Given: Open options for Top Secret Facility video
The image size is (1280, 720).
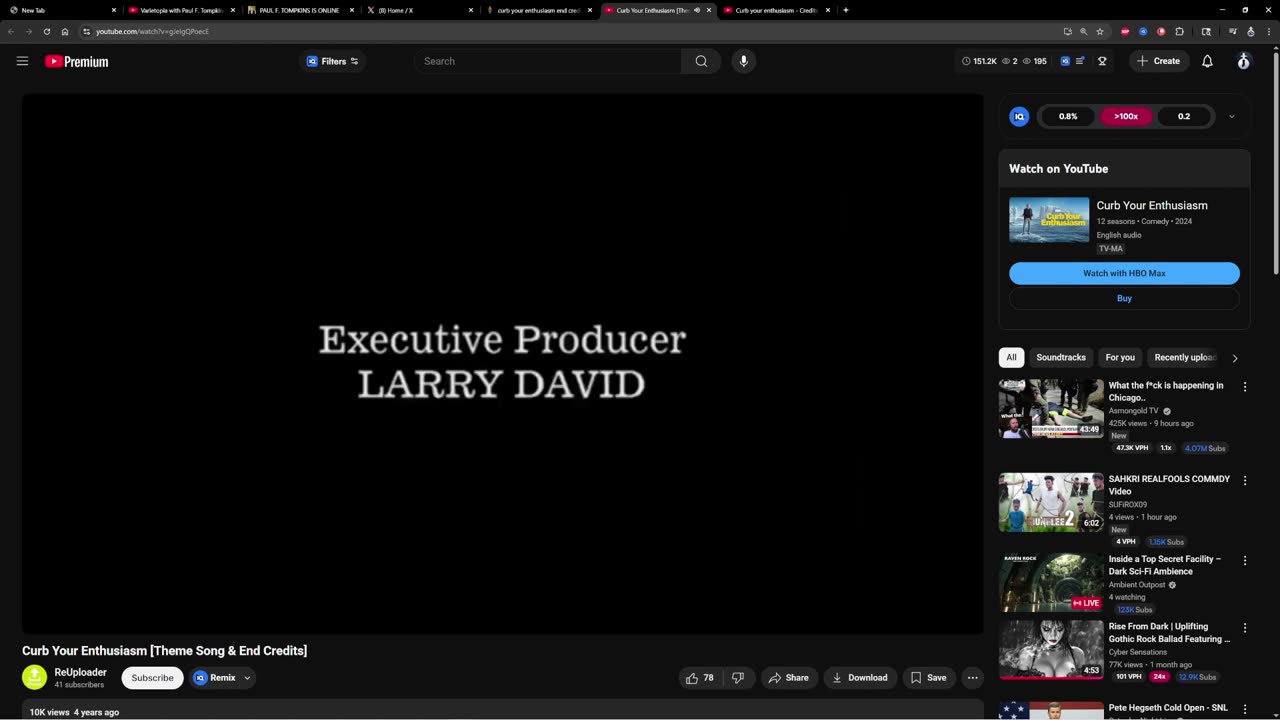Looking at the screenshot, I should [x=1245, y=561].
